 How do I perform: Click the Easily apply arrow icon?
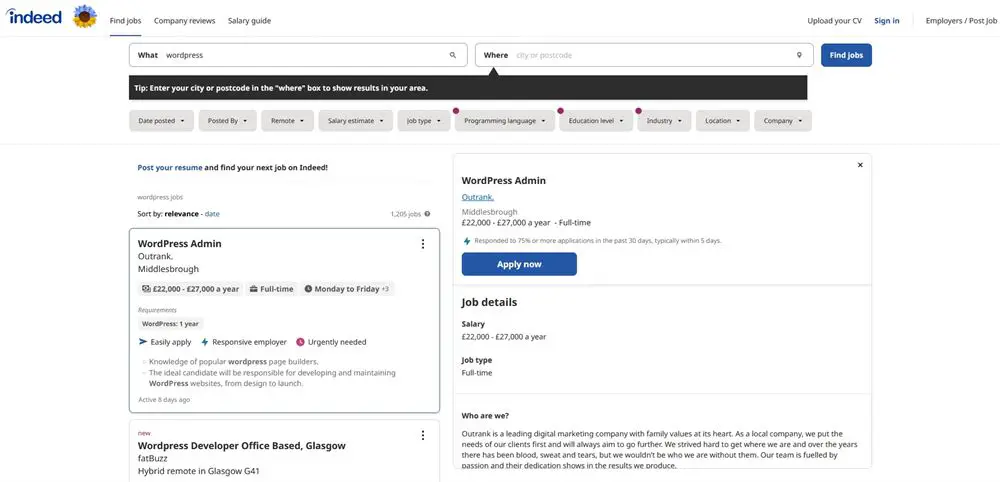point(143,342)
